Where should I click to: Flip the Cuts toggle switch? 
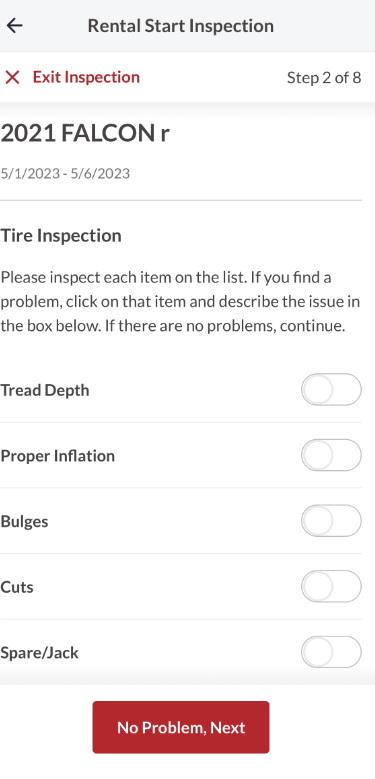click(331, 587)
